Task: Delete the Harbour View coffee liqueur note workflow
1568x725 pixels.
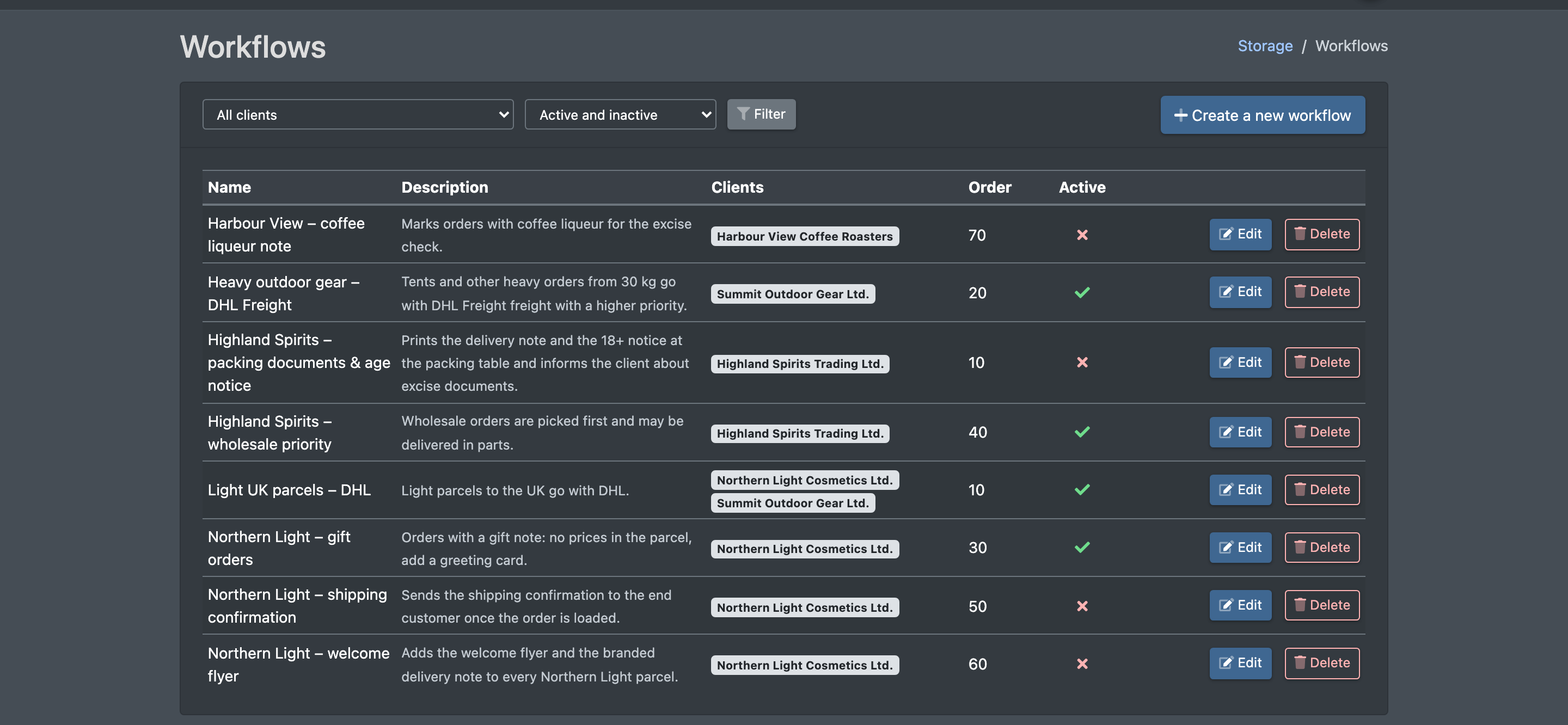Action: pos(1322,235)
